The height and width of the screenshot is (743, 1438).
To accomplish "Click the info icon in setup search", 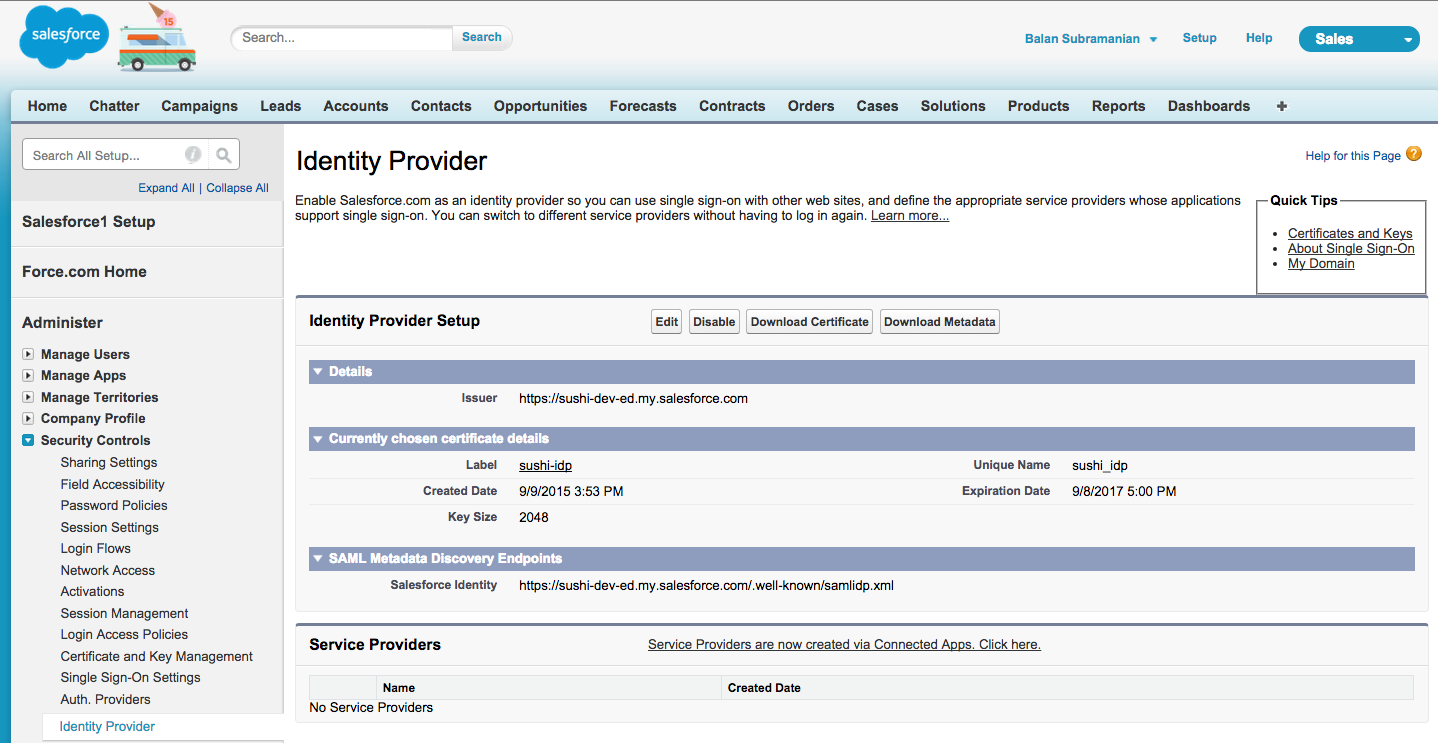I will (193, 155).
